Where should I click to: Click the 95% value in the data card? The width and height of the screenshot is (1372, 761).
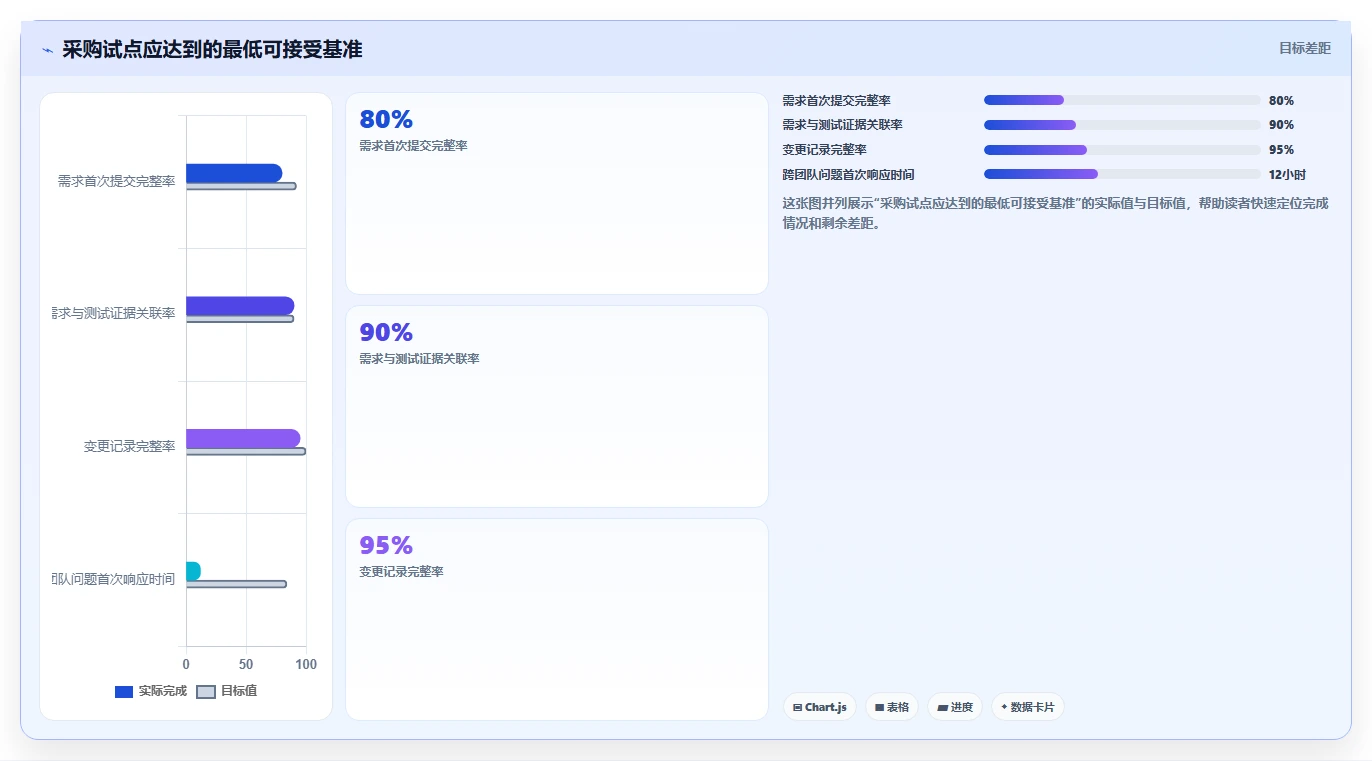pos(386,545)
